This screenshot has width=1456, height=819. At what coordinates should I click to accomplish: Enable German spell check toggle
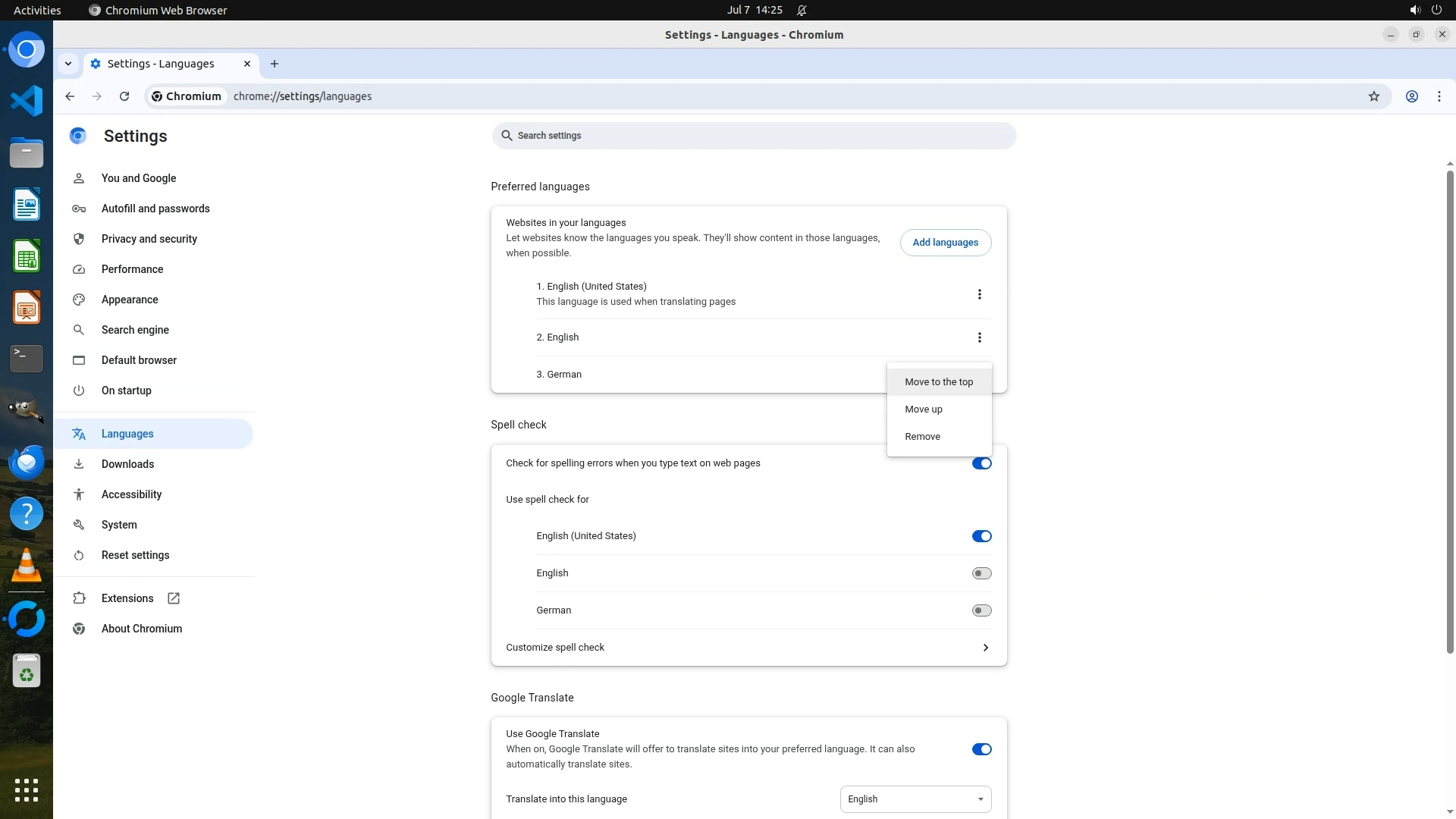tap(981, 610)
